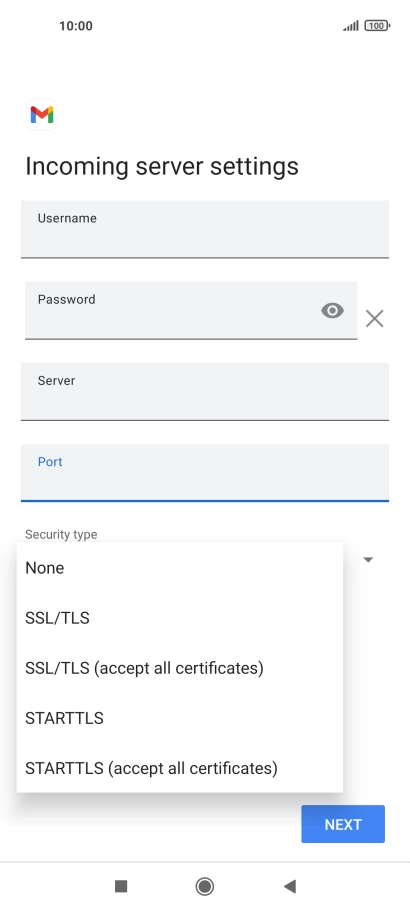The image size is (410, 911).
Task: Open recent apps with square button
Action: pos(121,886)
